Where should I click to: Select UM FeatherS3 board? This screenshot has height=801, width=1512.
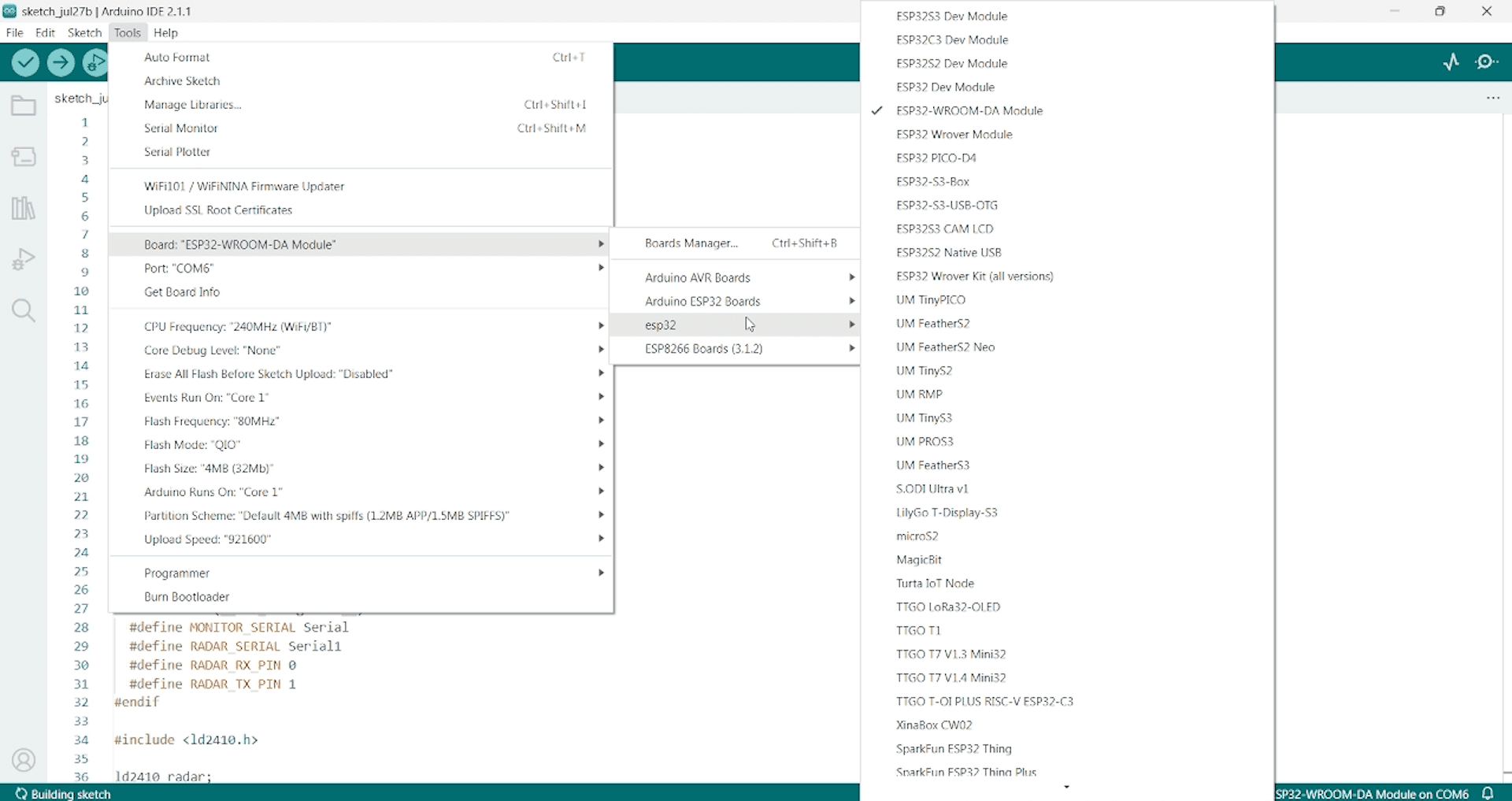(x=1067, y=465)
